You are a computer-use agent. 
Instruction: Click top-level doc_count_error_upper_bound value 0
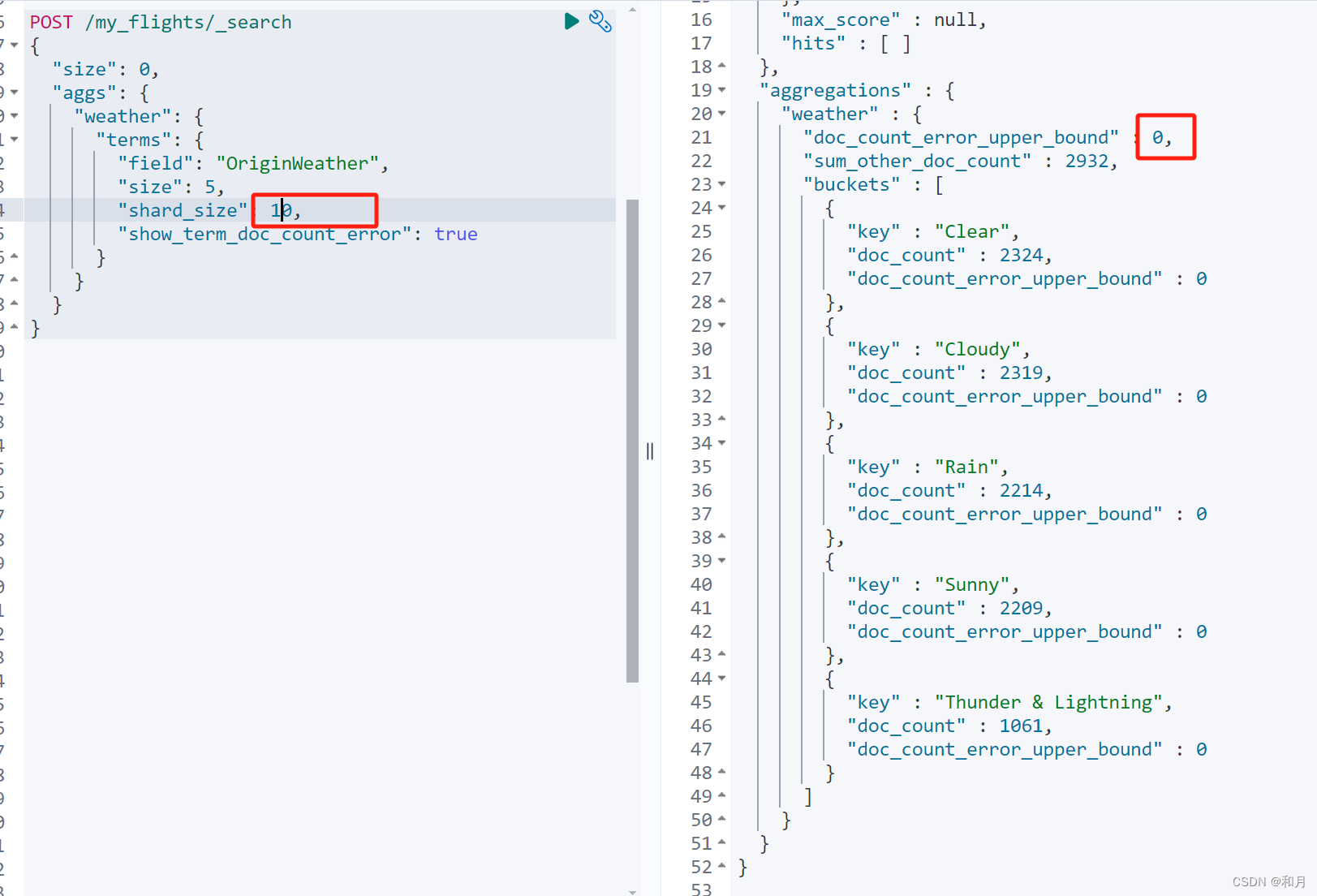[x=1157, y=138]
